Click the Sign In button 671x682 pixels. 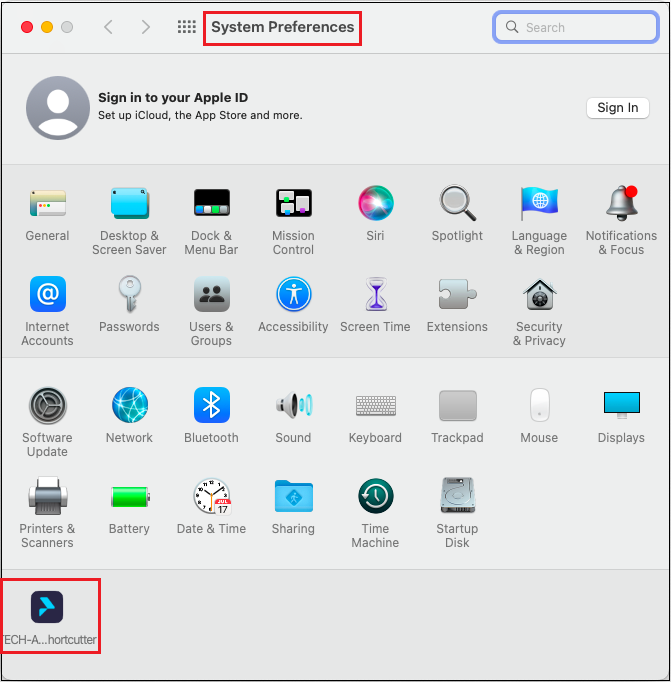pos(618,107)
